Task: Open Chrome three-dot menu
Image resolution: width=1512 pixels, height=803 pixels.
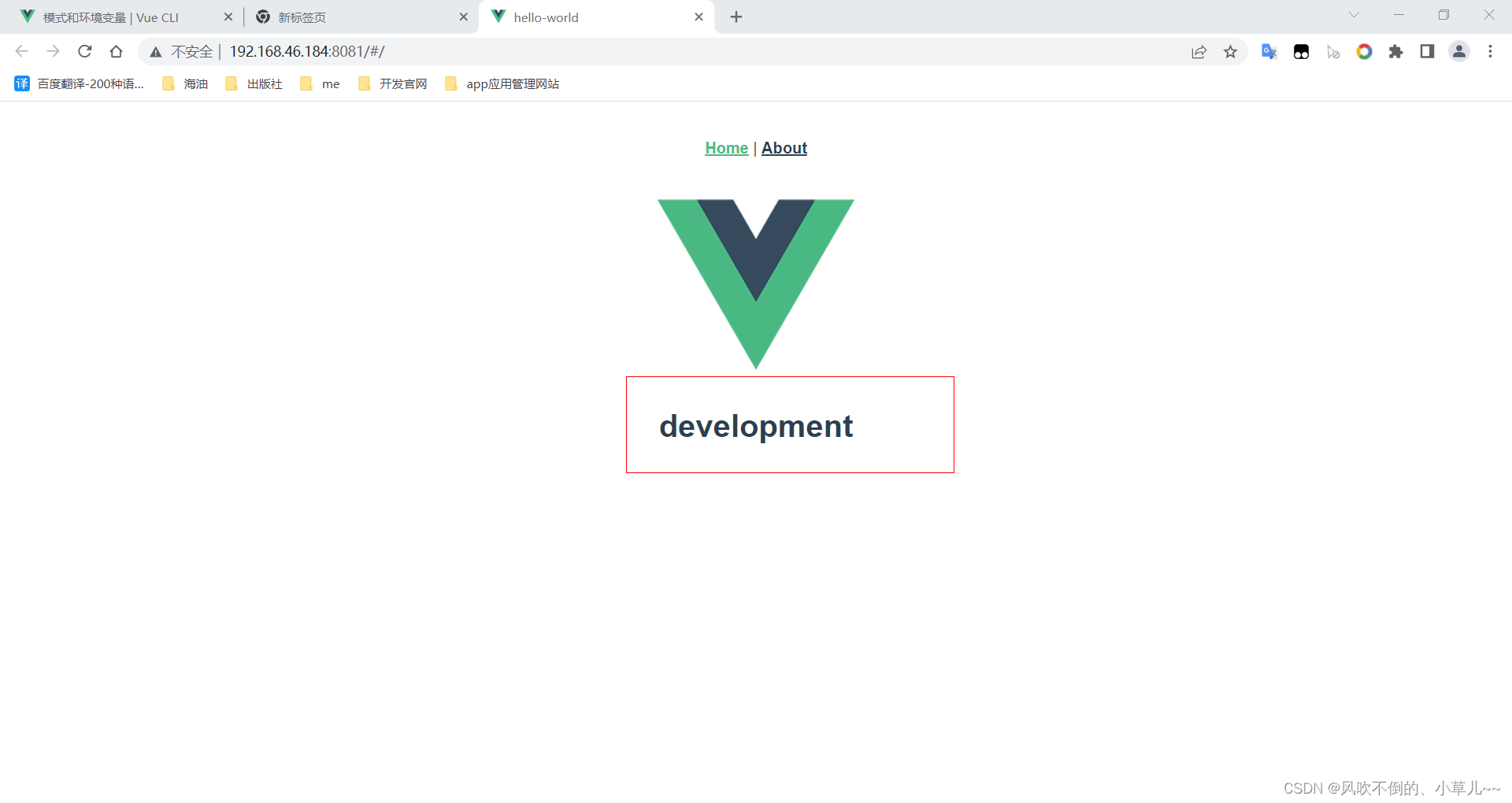Action: tap(1490, 51)
